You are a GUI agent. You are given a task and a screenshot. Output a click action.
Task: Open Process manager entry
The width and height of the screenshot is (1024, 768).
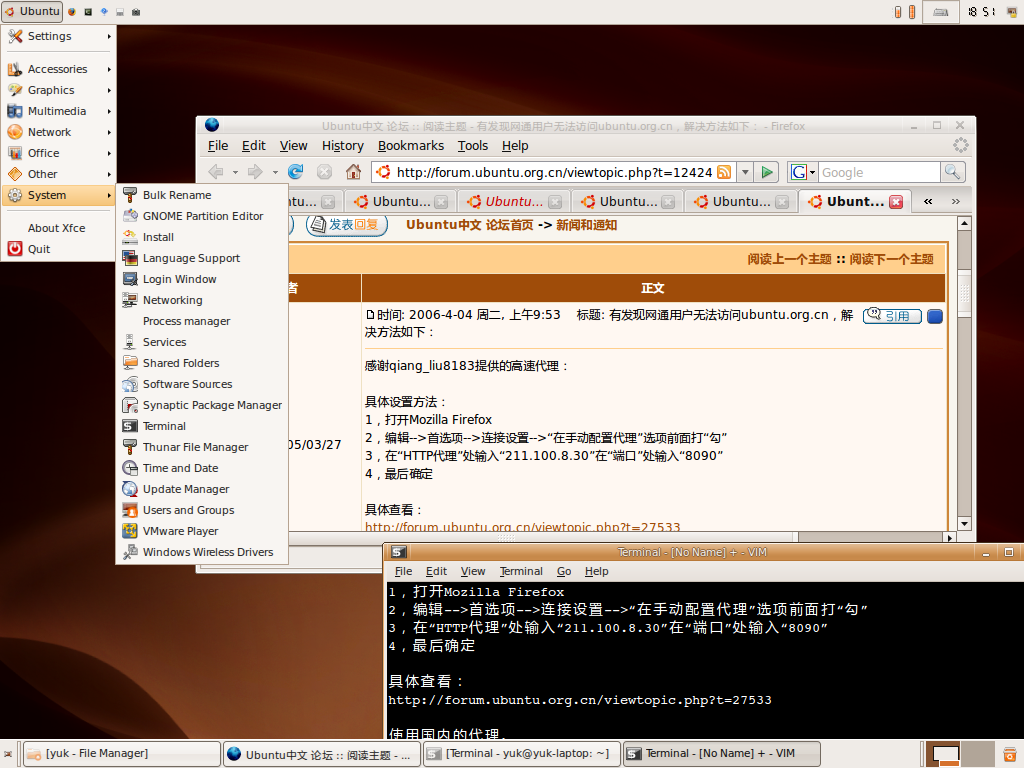[202, 321]
